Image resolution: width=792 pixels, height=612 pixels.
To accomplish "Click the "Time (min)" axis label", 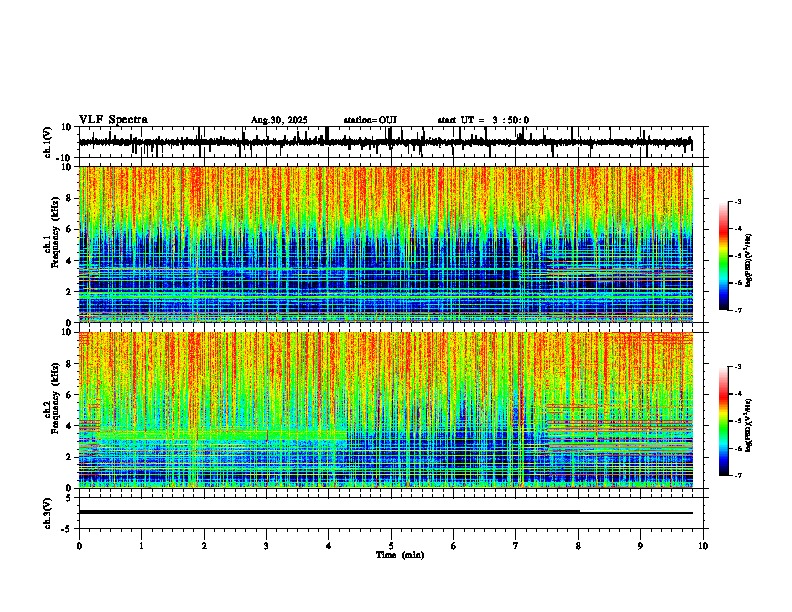I will pos(400,555).
